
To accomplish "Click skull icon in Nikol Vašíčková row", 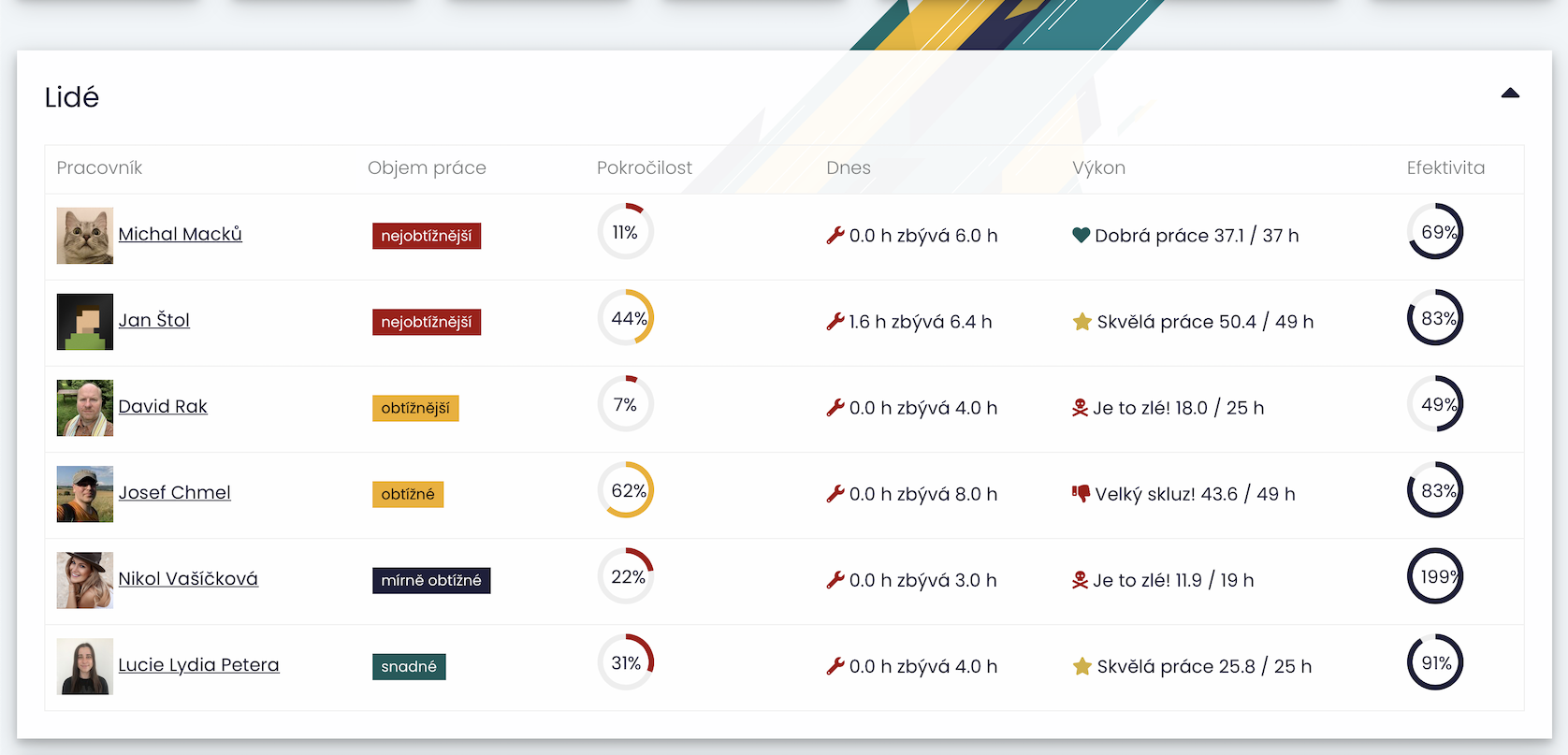I will point(1081,580).
